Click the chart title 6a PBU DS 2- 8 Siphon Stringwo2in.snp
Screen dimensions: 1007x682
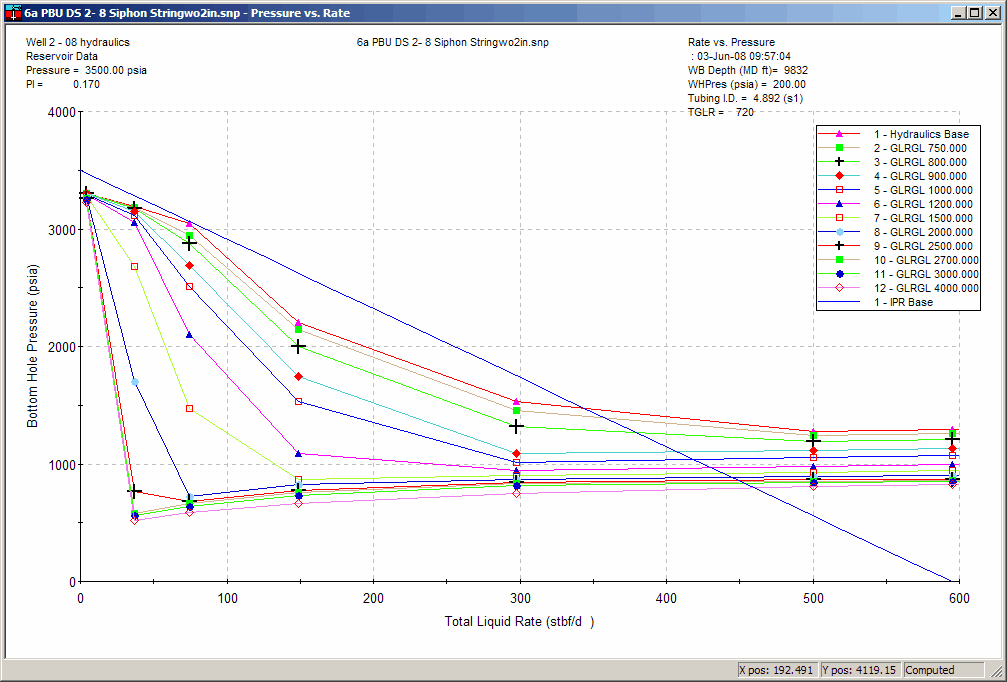[x=453, y=42]
